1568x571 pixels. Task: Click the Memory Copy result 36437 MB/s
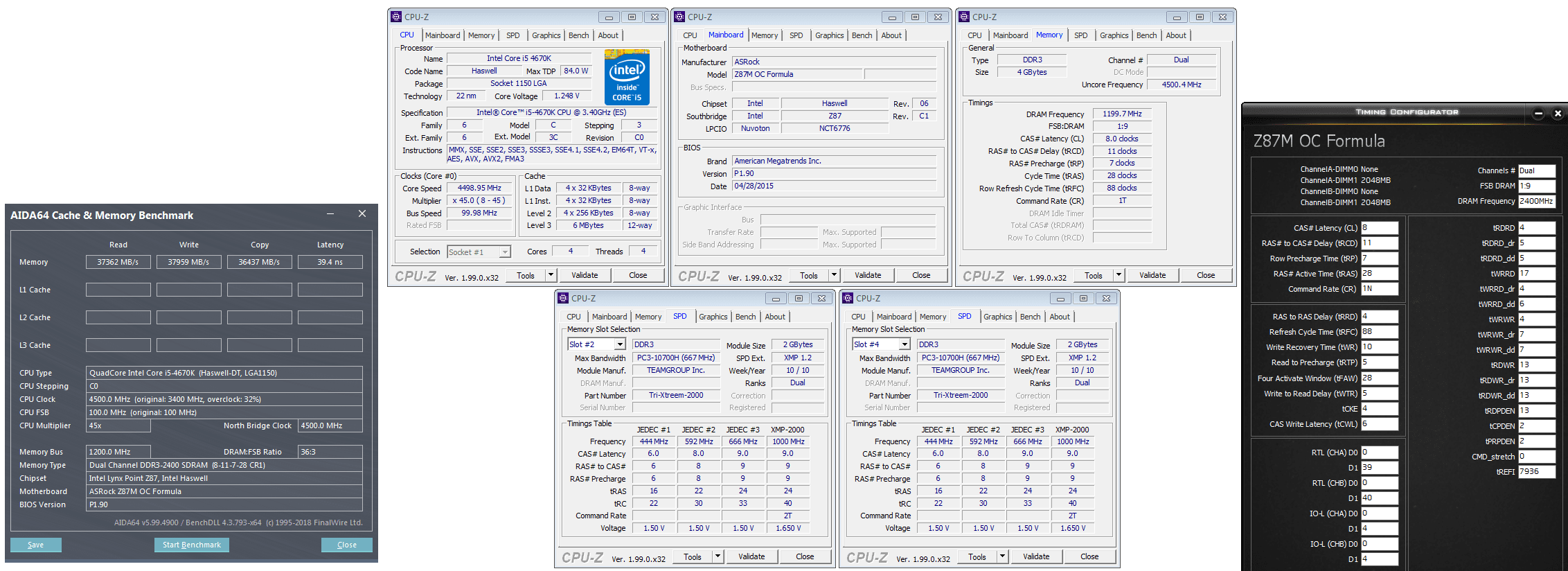[x=259, y=262]
